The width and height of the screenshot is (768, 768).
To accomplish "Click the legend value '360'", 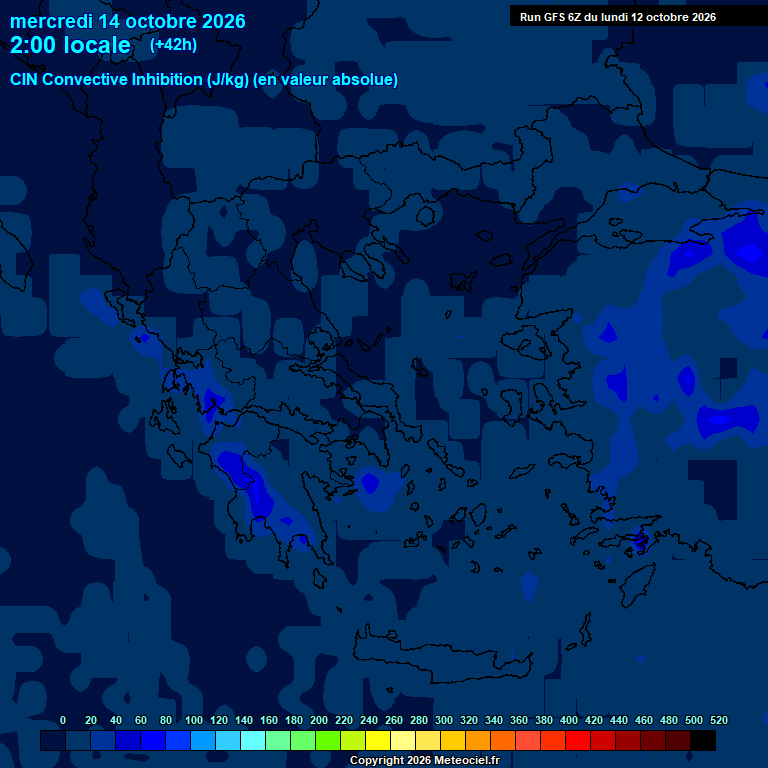I will pos(519,720).
